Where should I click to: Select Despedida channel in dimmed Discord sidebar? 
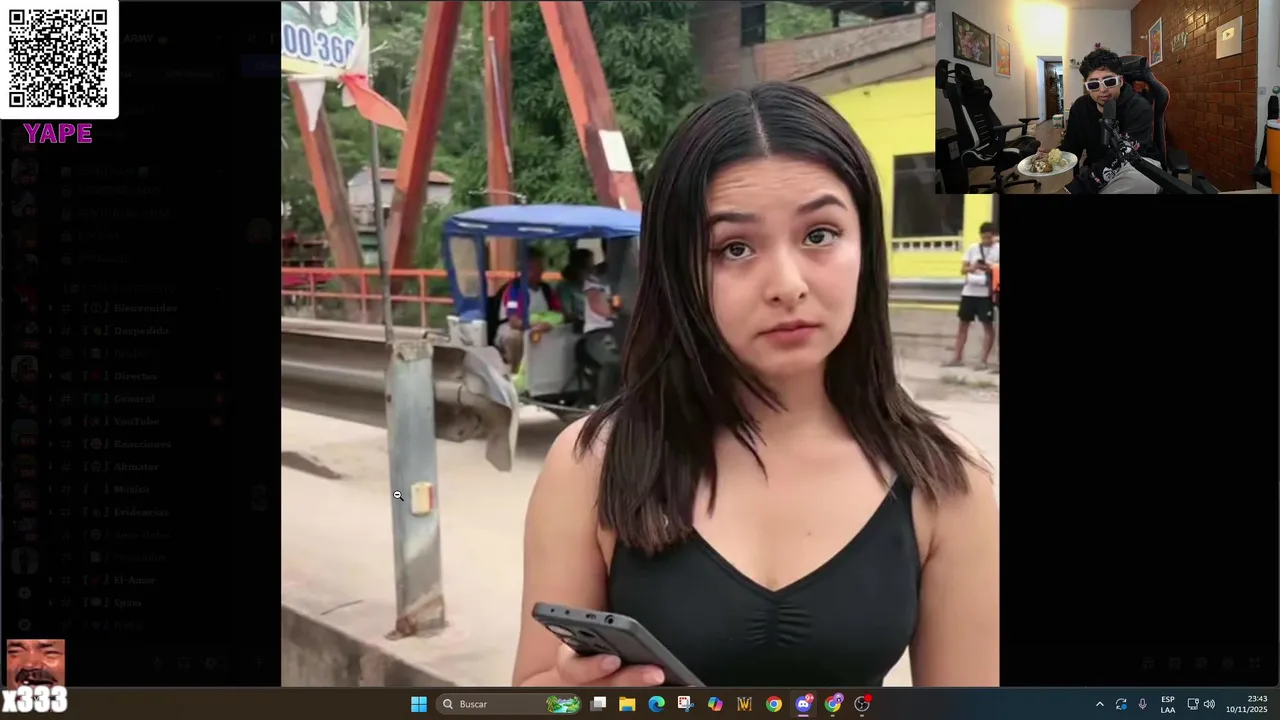click(x=141, y=331)
